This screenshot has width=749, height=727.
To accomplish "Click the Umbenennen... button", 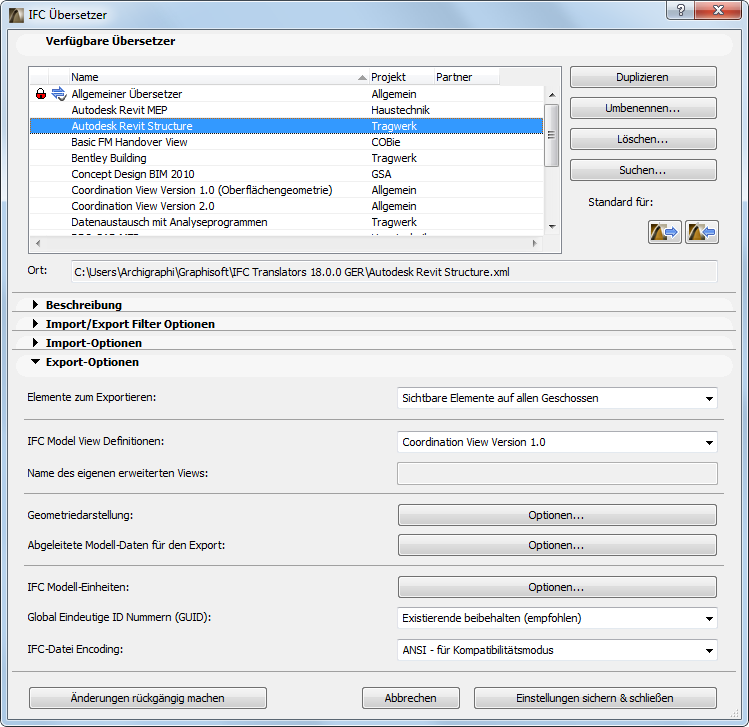I will pos(643,108).
